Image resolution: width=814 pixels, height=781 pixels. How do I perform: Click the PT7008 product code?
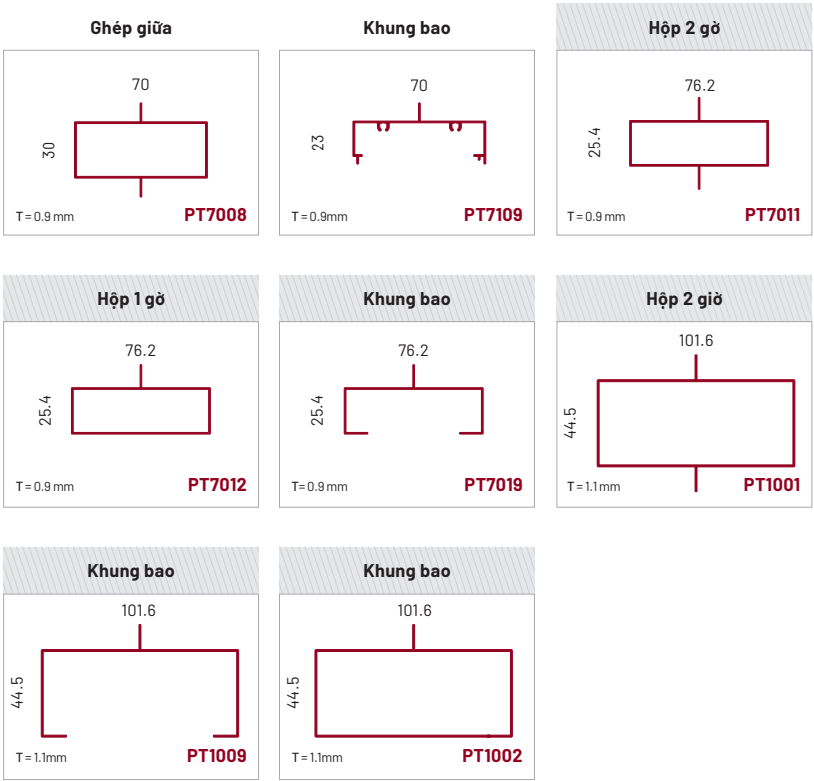click(215, 214)
